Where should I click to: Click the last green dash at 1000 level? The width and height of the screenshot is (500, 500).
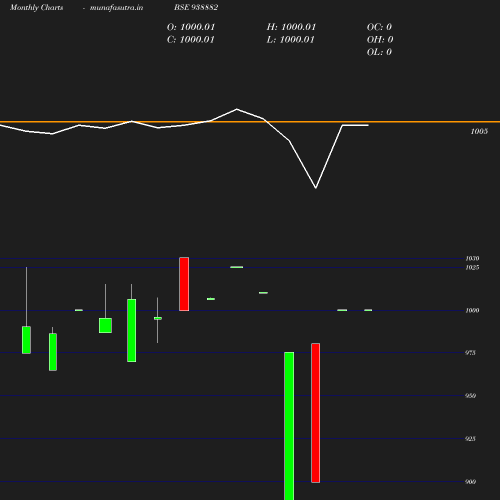click(x=368, y=310)
